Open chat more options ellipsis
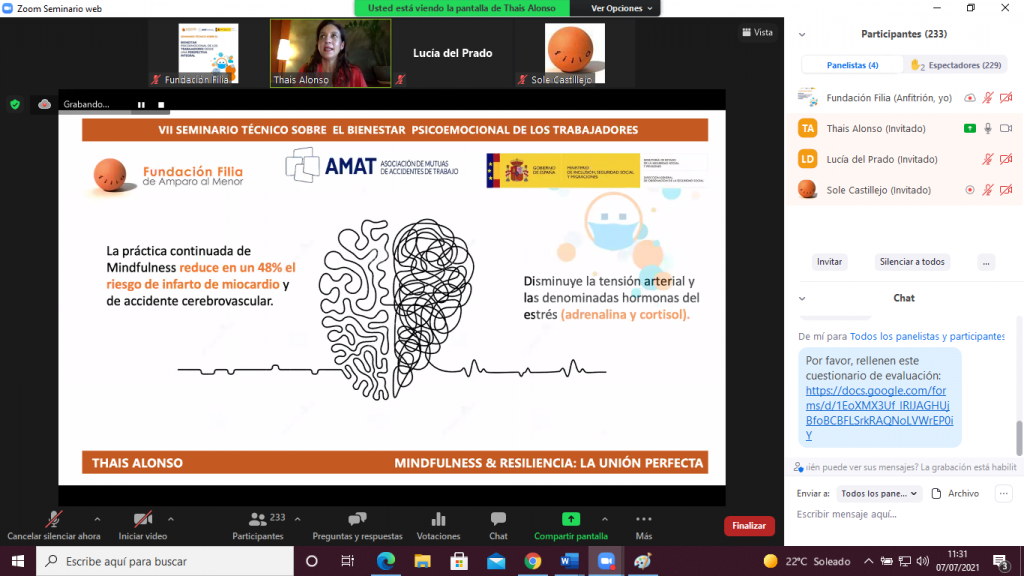The width and height of the screenshot is (1024, 576). [1004, 494]
